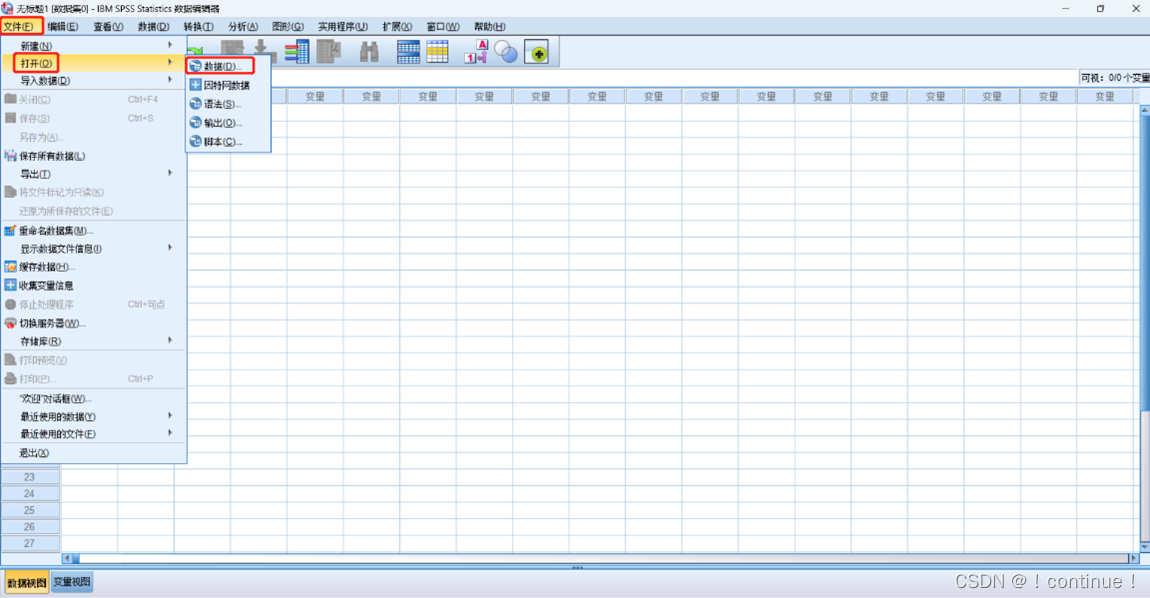Click the SPSS app icon in title bar
Image resolution: width=1150 pixels, height=598 pixels.
(7, 8)
